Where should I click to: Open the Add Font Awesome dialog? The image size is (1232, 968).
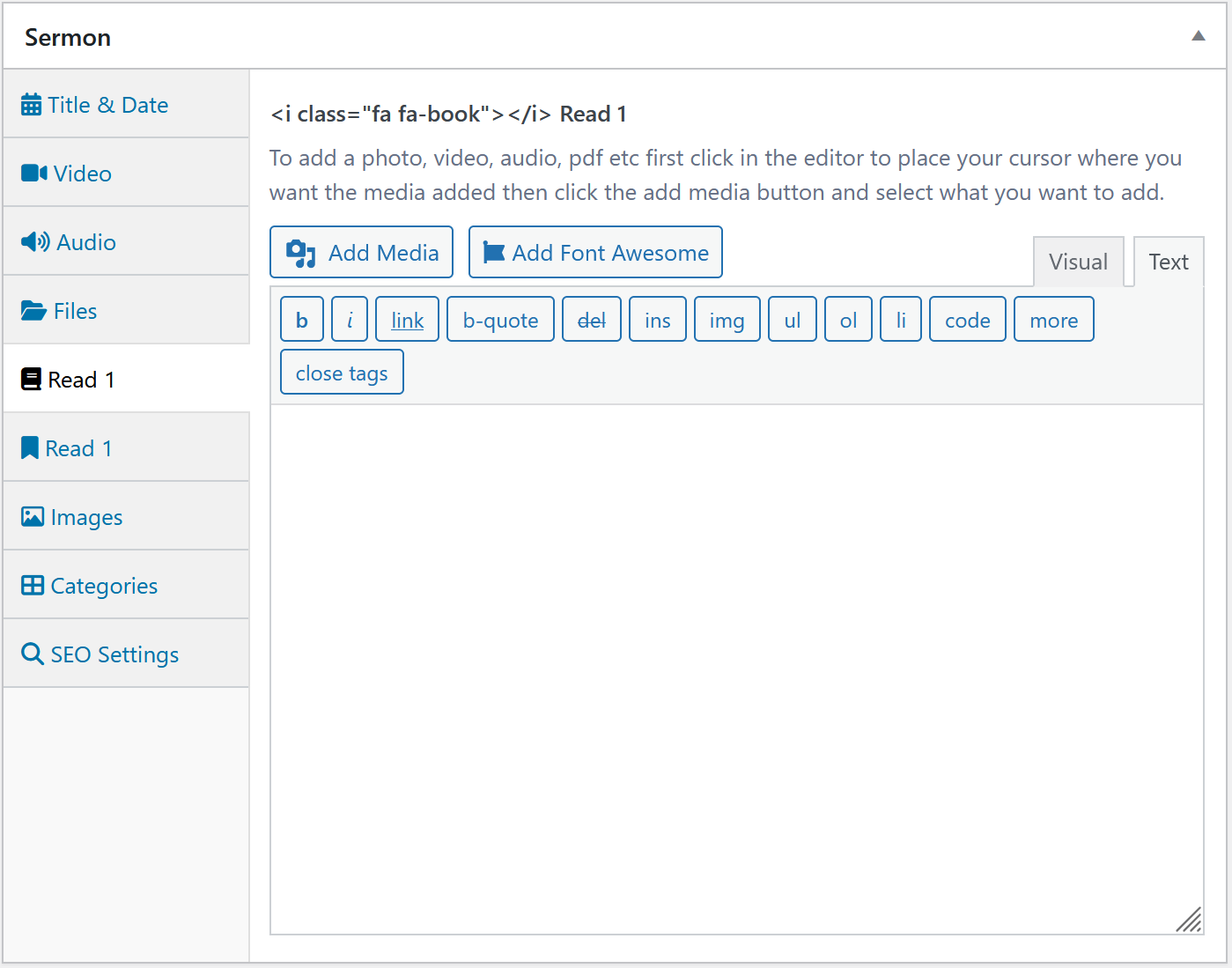(595, 253)
